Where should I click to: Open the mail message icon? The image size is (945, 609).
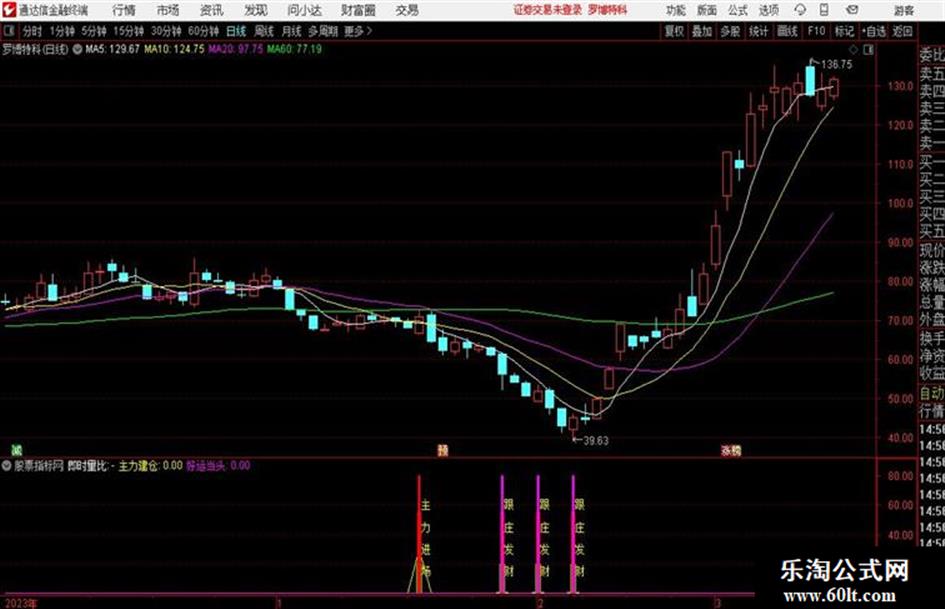[852, 10]
